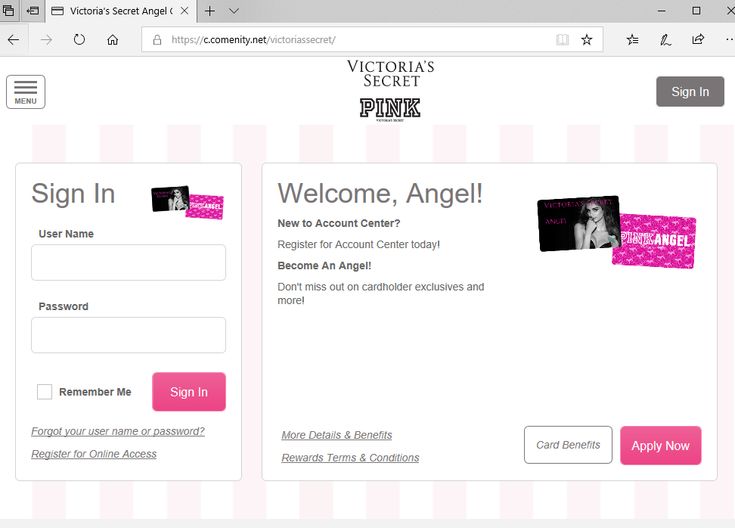Click the Welcome, Angel! heading

click(380, 193)
